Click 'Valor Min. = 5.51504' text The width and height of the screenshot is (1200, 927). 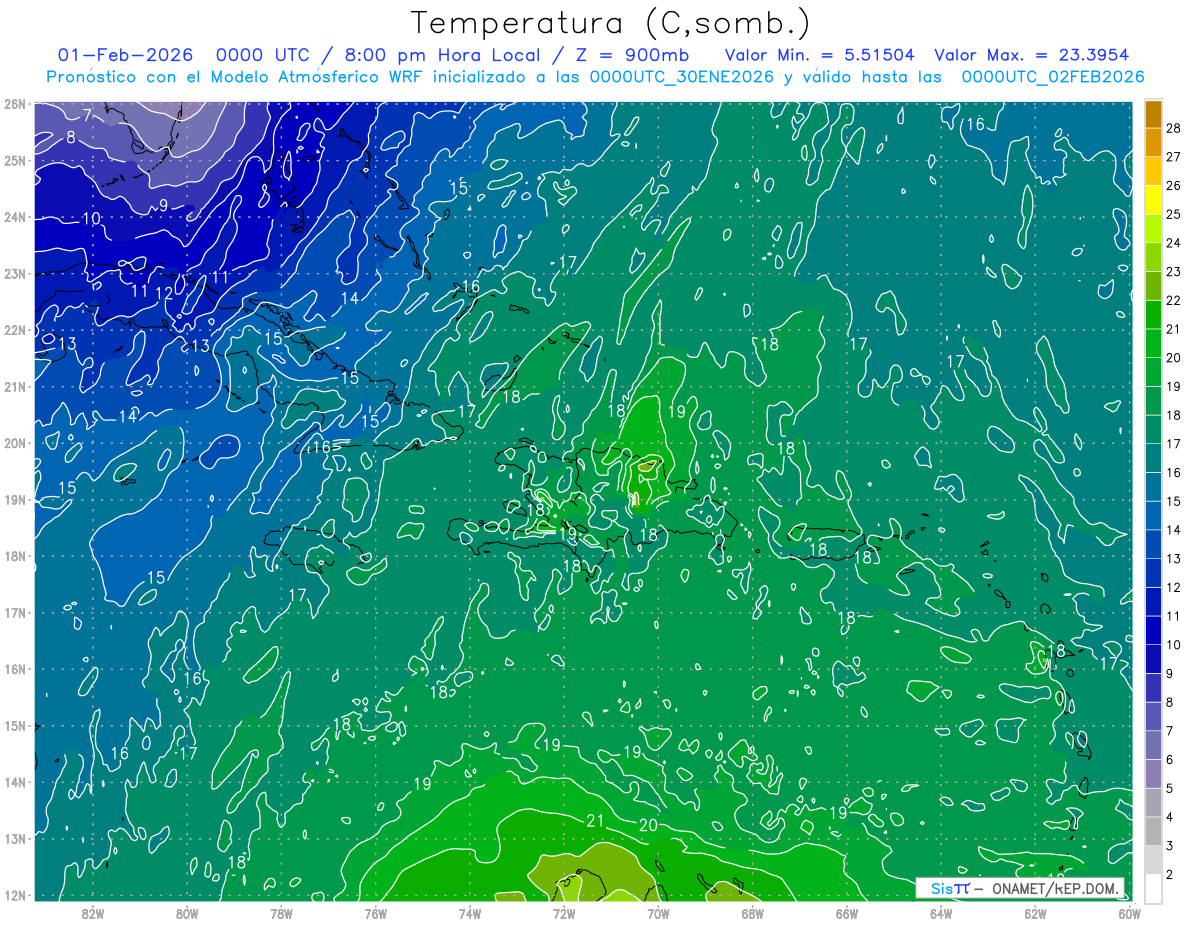(x=819, y=55)
